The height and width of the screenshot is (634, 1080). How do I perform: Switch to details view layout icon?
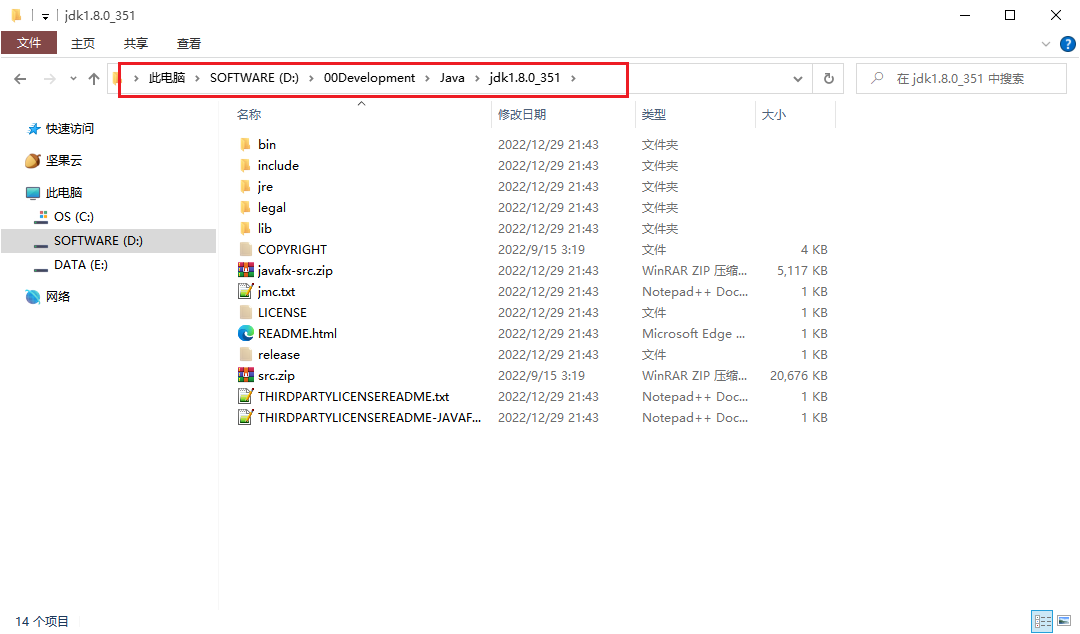(1042, 620)
